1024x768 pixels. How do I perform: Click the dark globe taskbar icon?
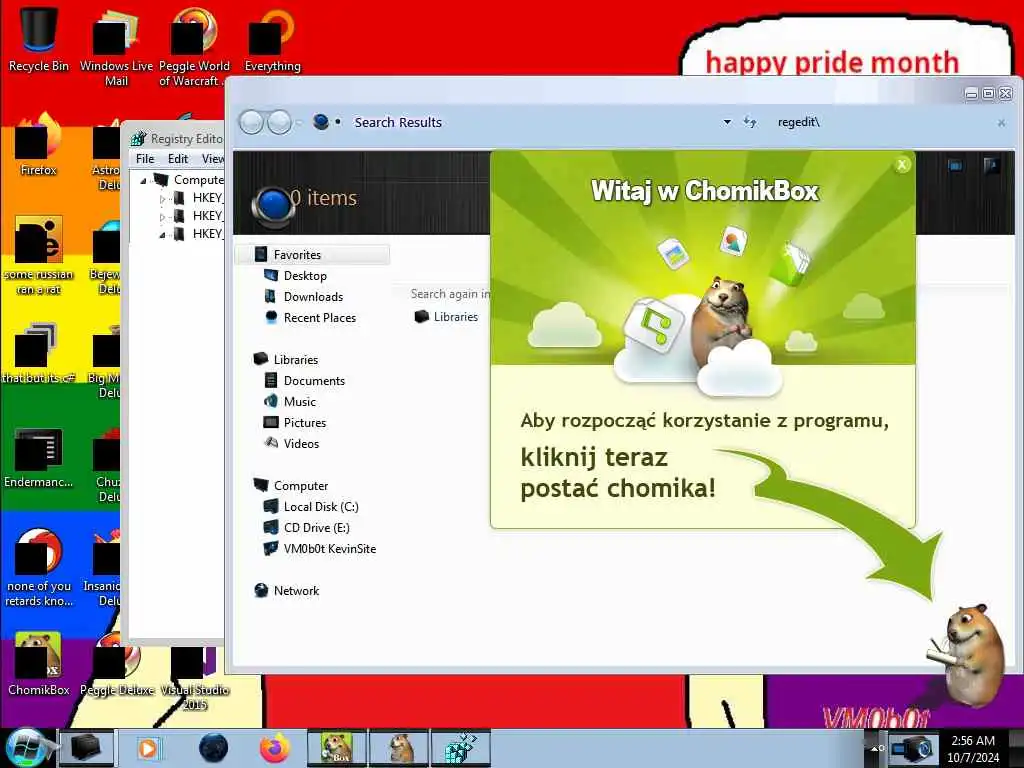click(214, 748)
